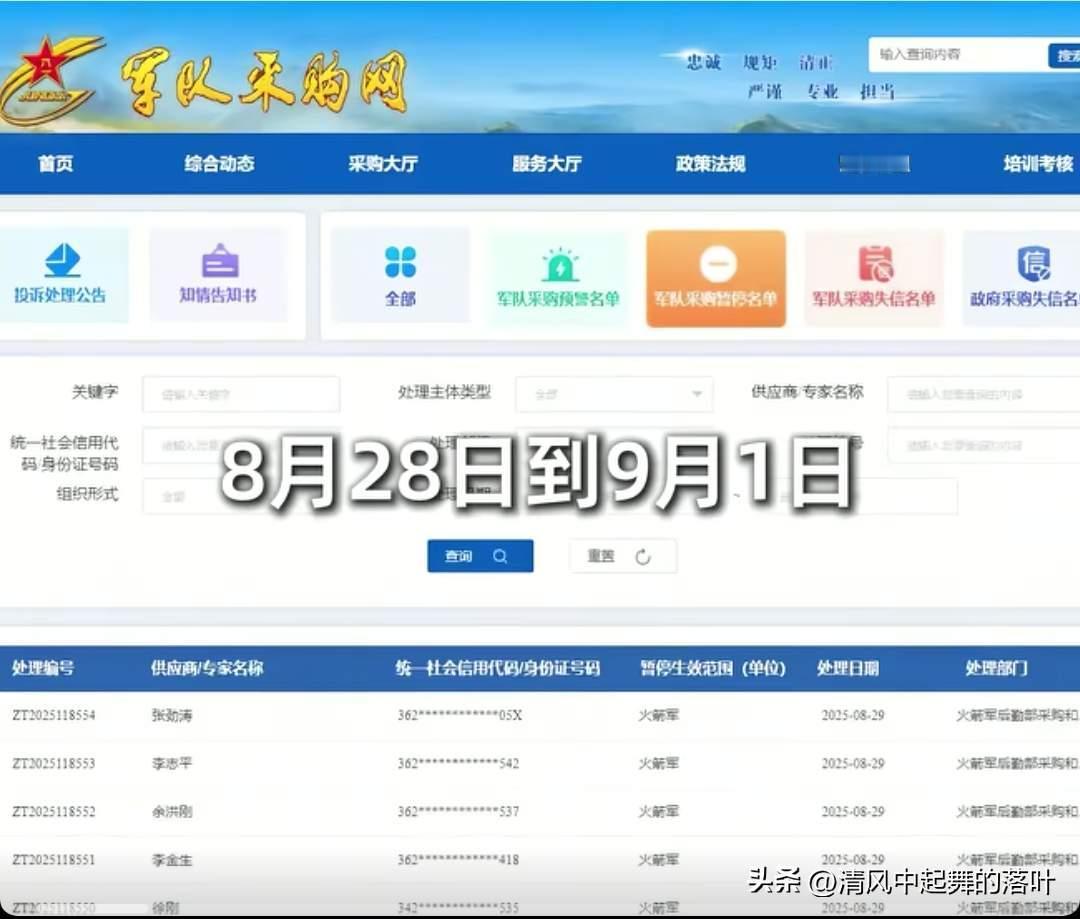Select 军队采购暂停名单 orange tile
Viewport: 1080px width, 919px height.
tap(716, 278)
